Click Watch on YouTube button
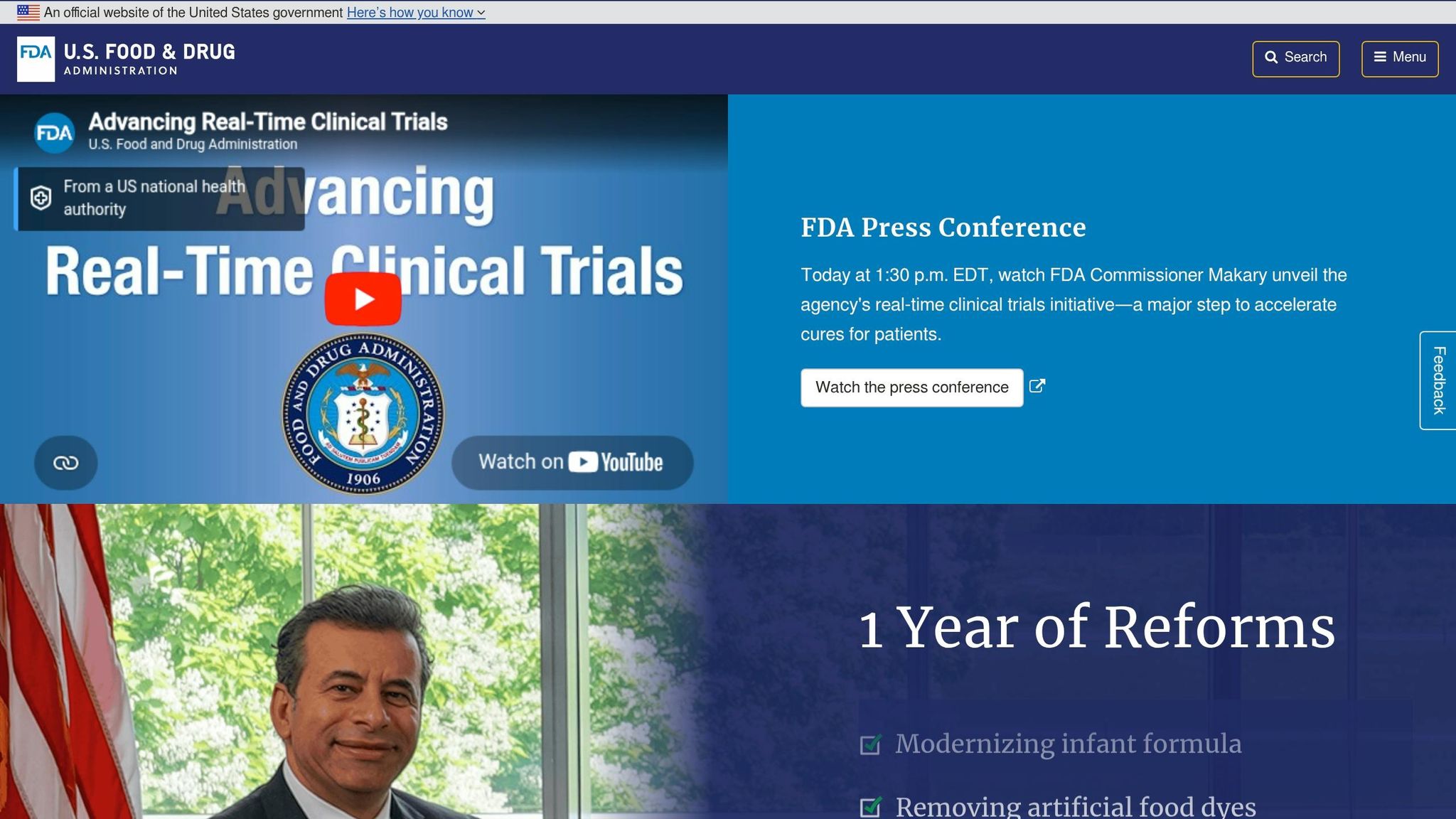This screenshot has width=1456, height=819. 572,462
